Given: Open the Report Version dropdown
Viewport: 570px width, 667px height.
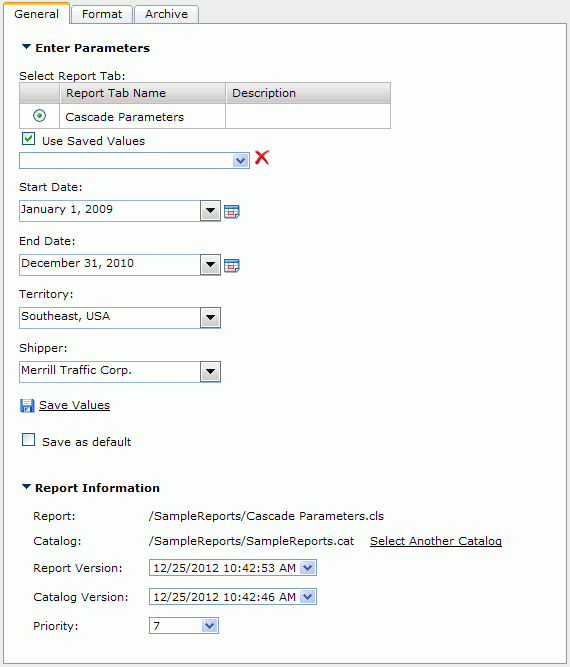Looking at the screenshot, I should [x=233, y=568].
